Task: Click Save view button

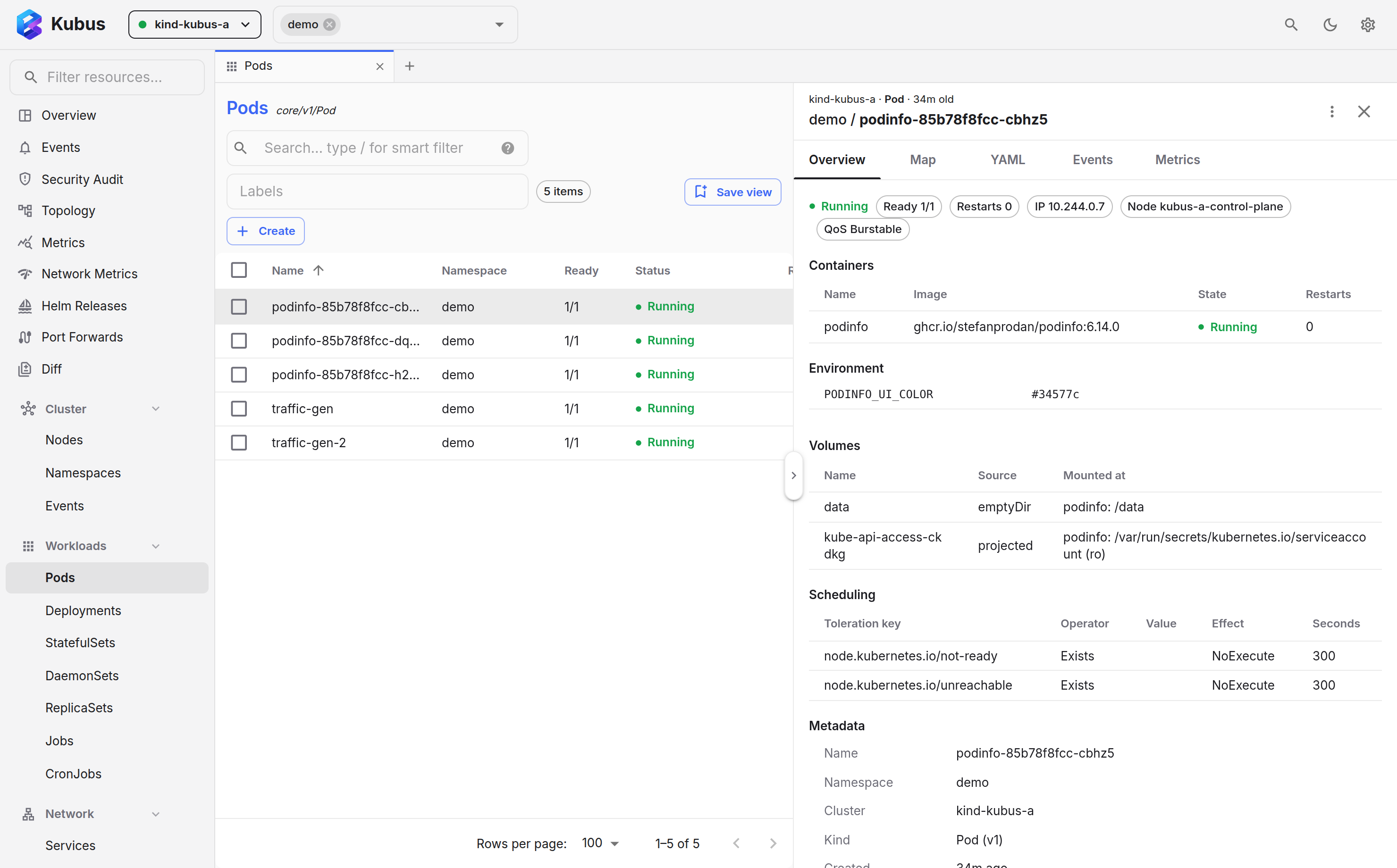Action: pos(732,192)
